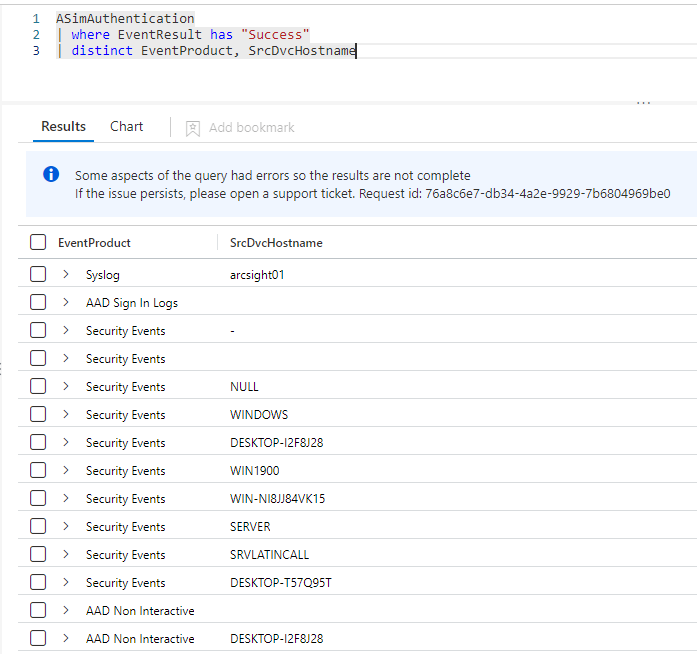The image size is (697, 654).
Task: Check the Security Events NULL row checkbox
Action: (38, 386)
